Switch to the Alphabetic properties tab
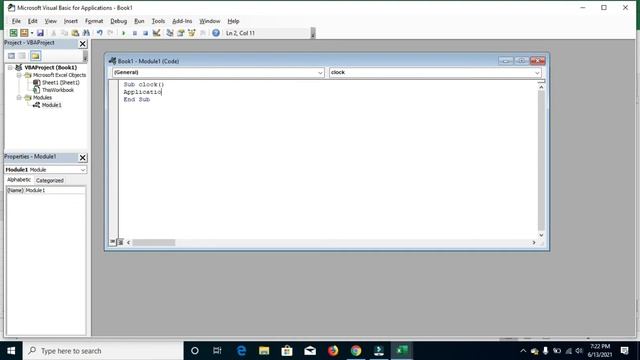Viewport: 640px width, 360px height. point(19,180)
